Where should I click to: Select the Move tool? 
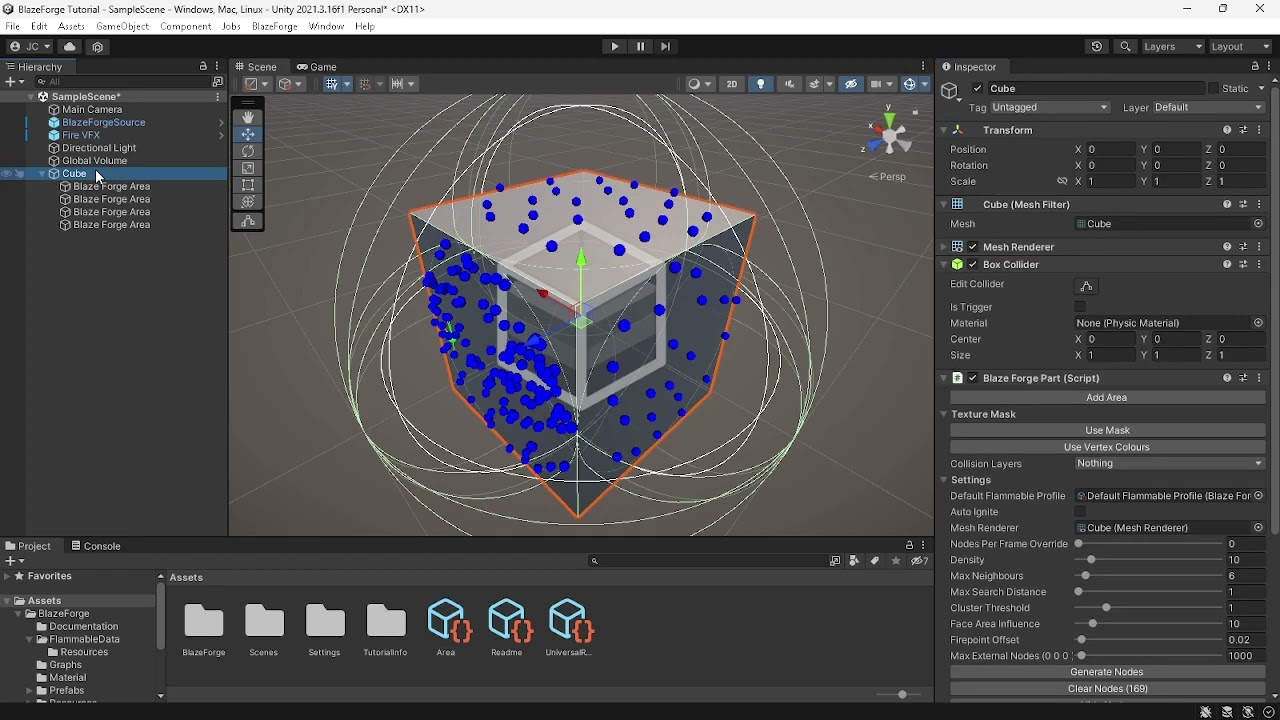248,134
